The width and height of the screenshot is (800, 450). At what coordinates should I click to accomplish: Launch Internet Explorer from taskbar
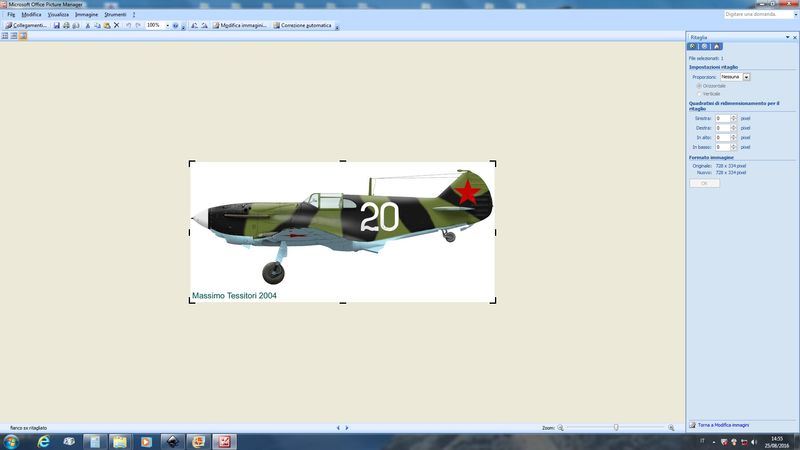[x=44, y=441]
